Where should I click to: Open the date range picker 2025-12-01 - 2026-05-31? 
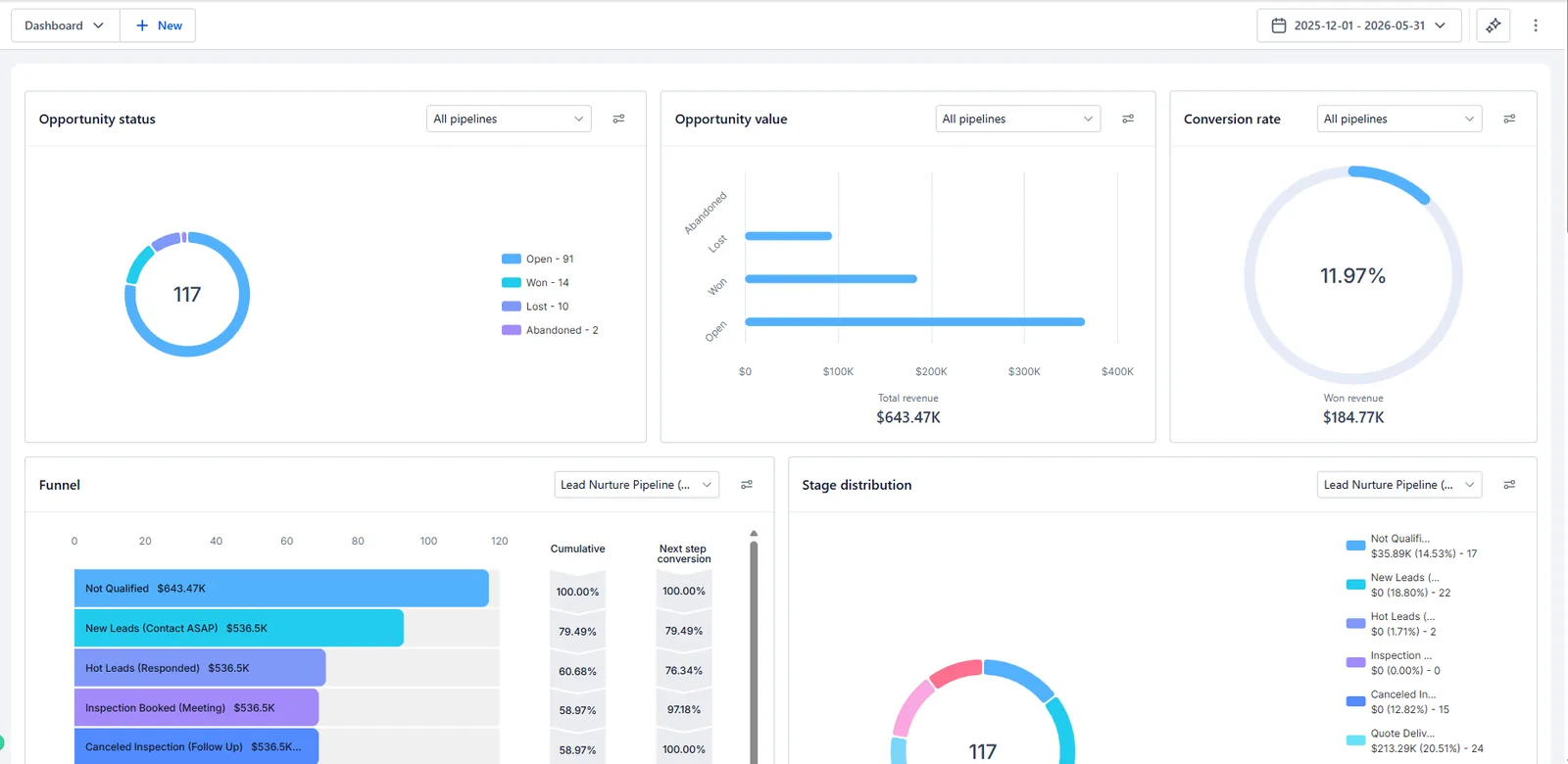1359,25
